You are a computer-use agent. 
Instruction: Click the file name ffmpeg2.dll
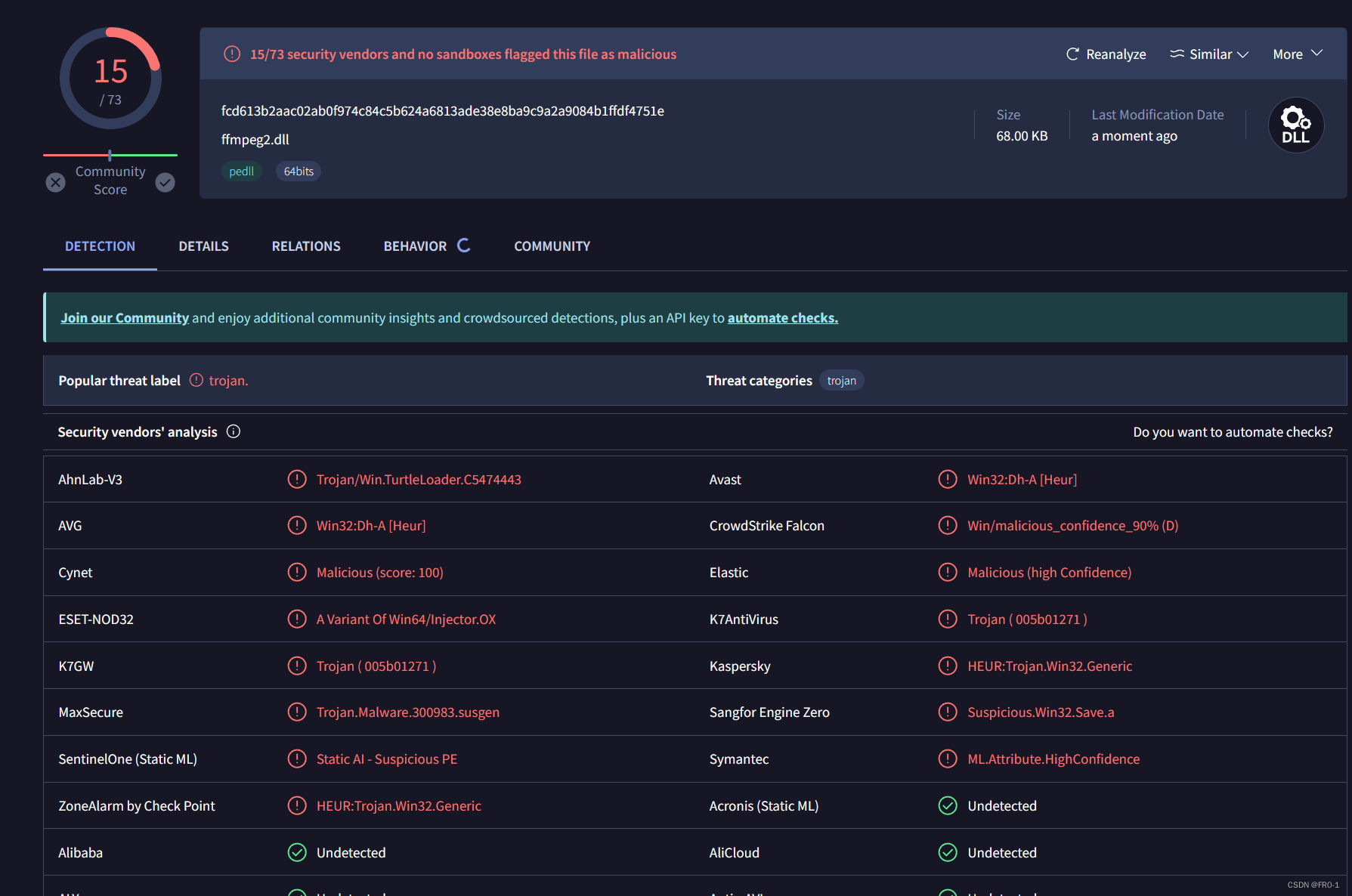pos(255,140)
